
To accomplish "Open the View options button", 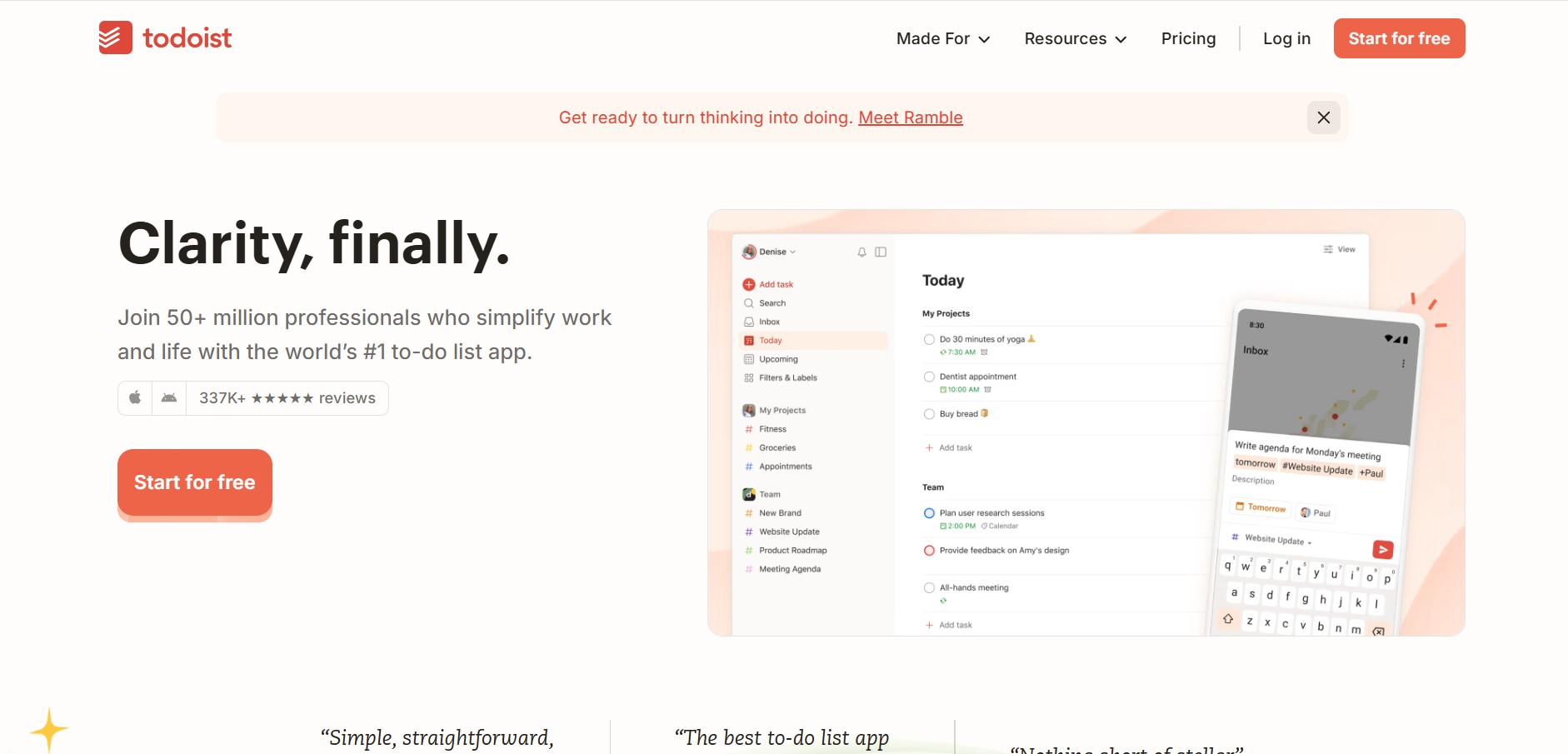I will click(1339, 249).
